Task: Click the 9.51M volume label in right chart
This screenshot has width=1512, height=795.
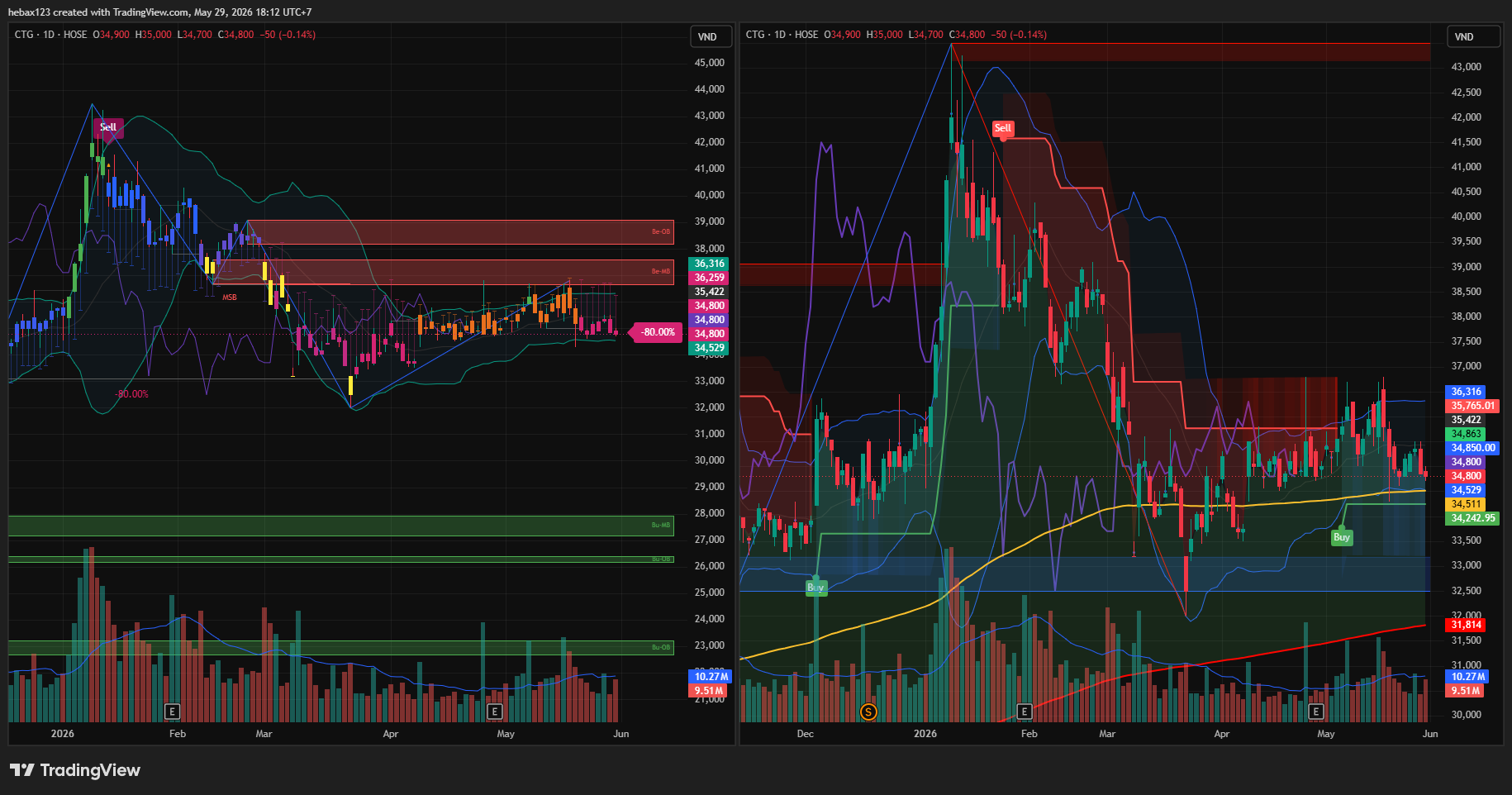Action: coord(1465,690)
